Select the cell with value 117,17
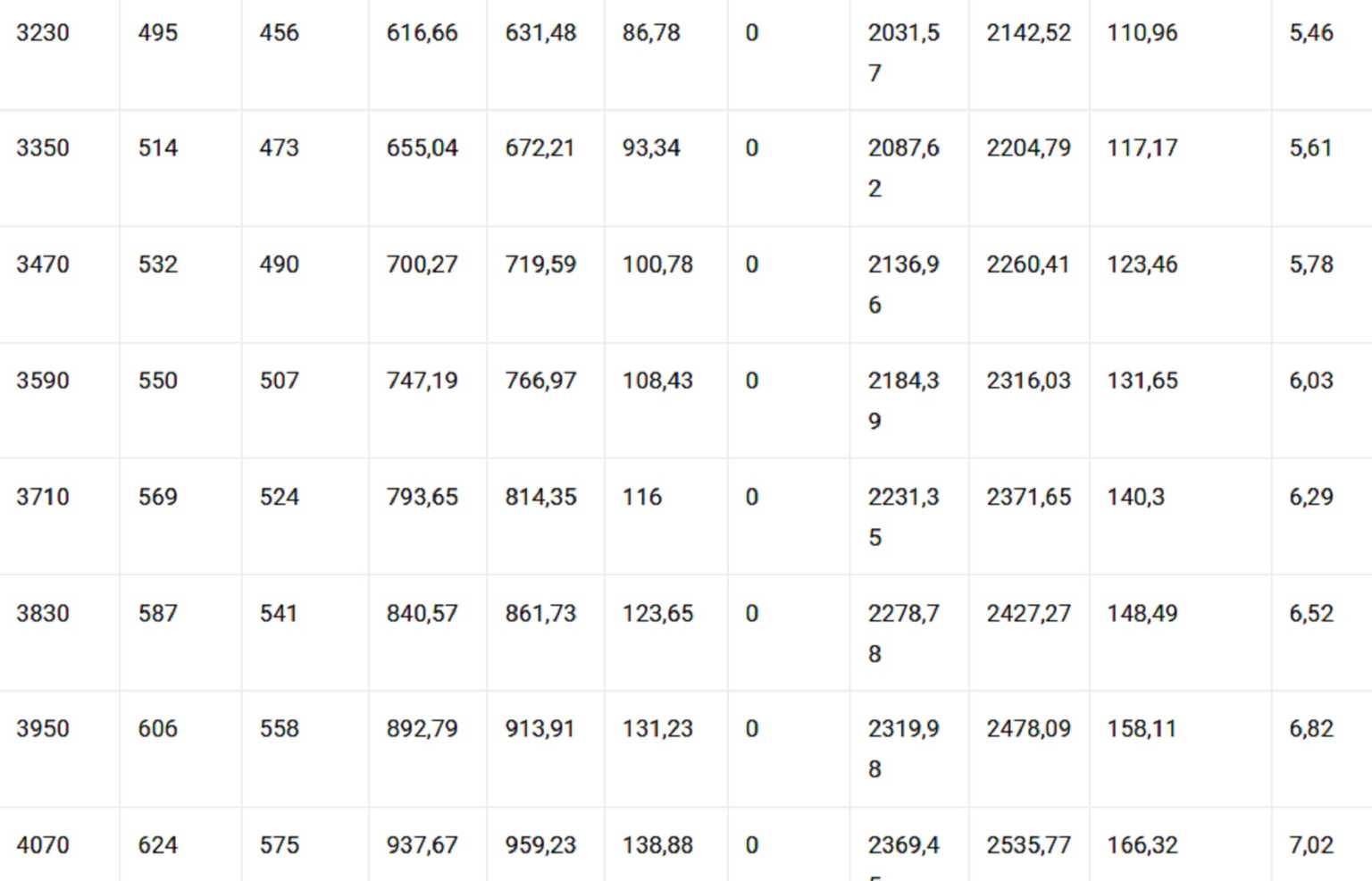The width and height of the screenshot is (1372, 881). point(1142,148)
